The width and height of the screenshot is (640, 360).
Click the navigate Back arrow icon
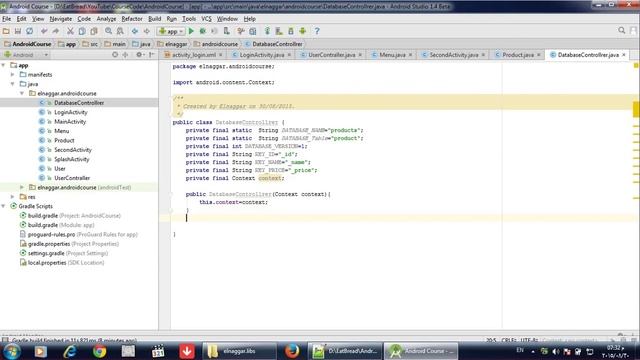(135, 31)
